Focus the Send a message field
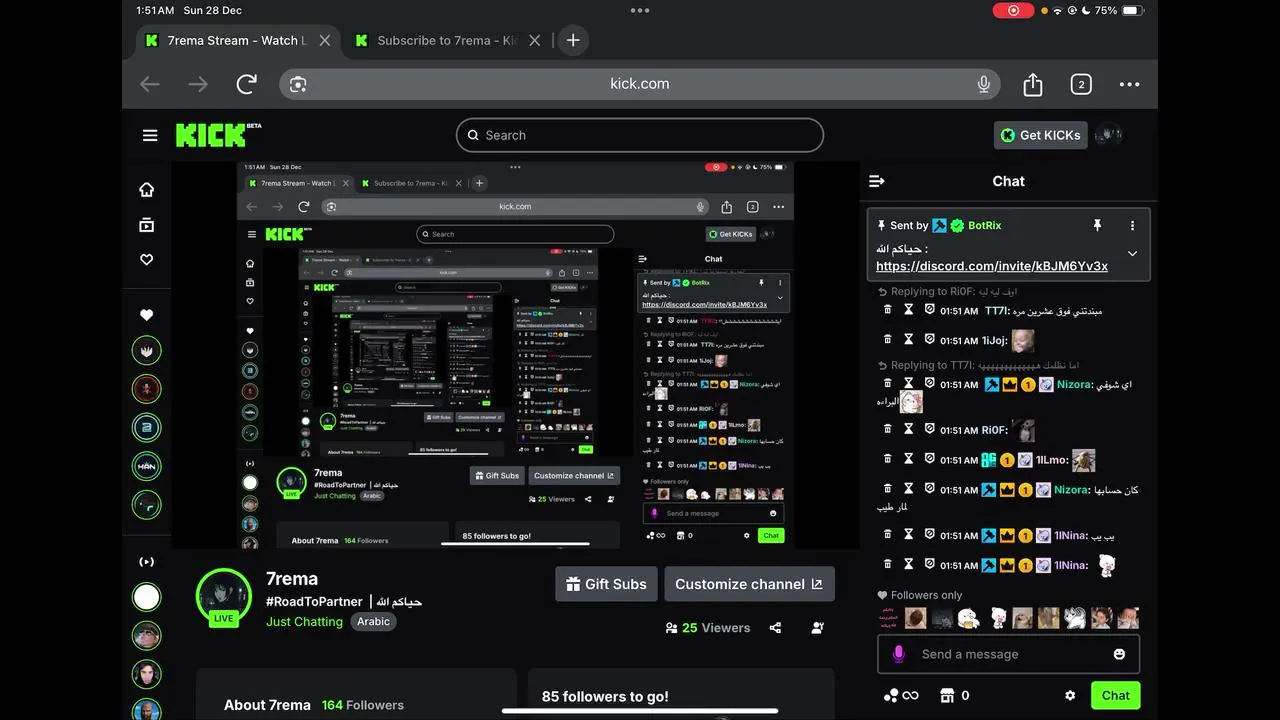The image size is (1280, 720). click(x=1008, y=654)
